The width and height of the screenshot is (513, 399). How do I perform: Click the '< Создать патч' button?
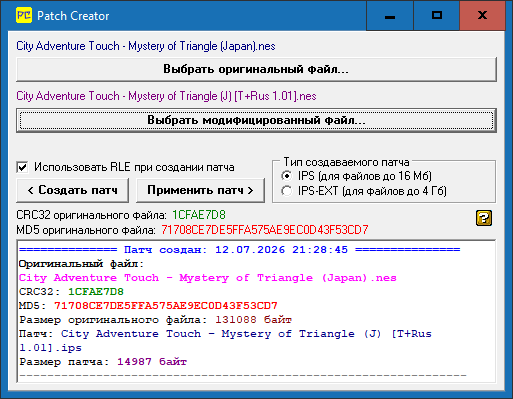point(72,190)
